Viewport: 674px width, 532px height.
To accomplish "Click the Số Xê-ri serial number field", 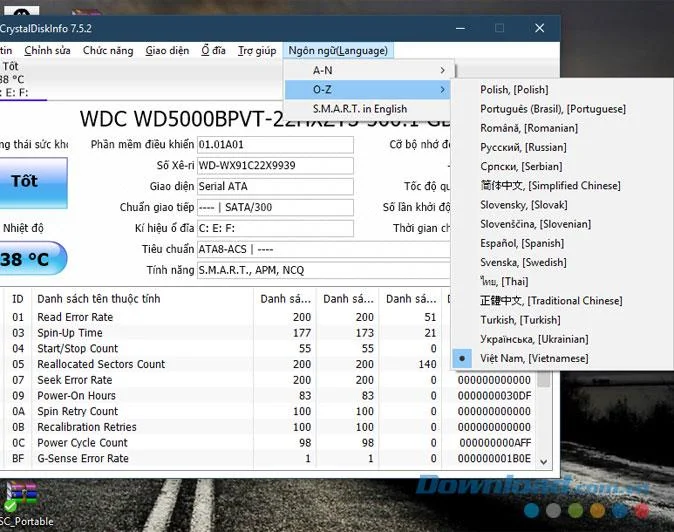I will click(275, 165).
